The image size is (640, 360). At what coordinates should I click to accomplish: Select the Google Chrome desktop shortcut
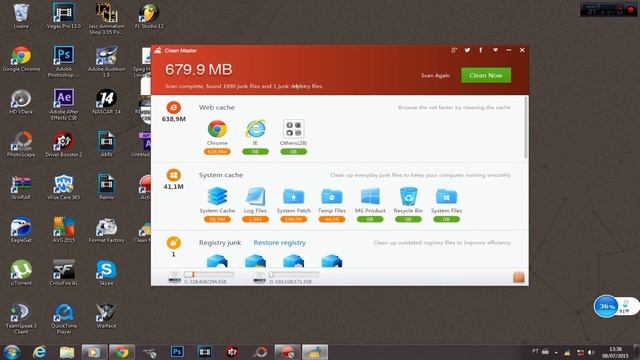point(21,58)
